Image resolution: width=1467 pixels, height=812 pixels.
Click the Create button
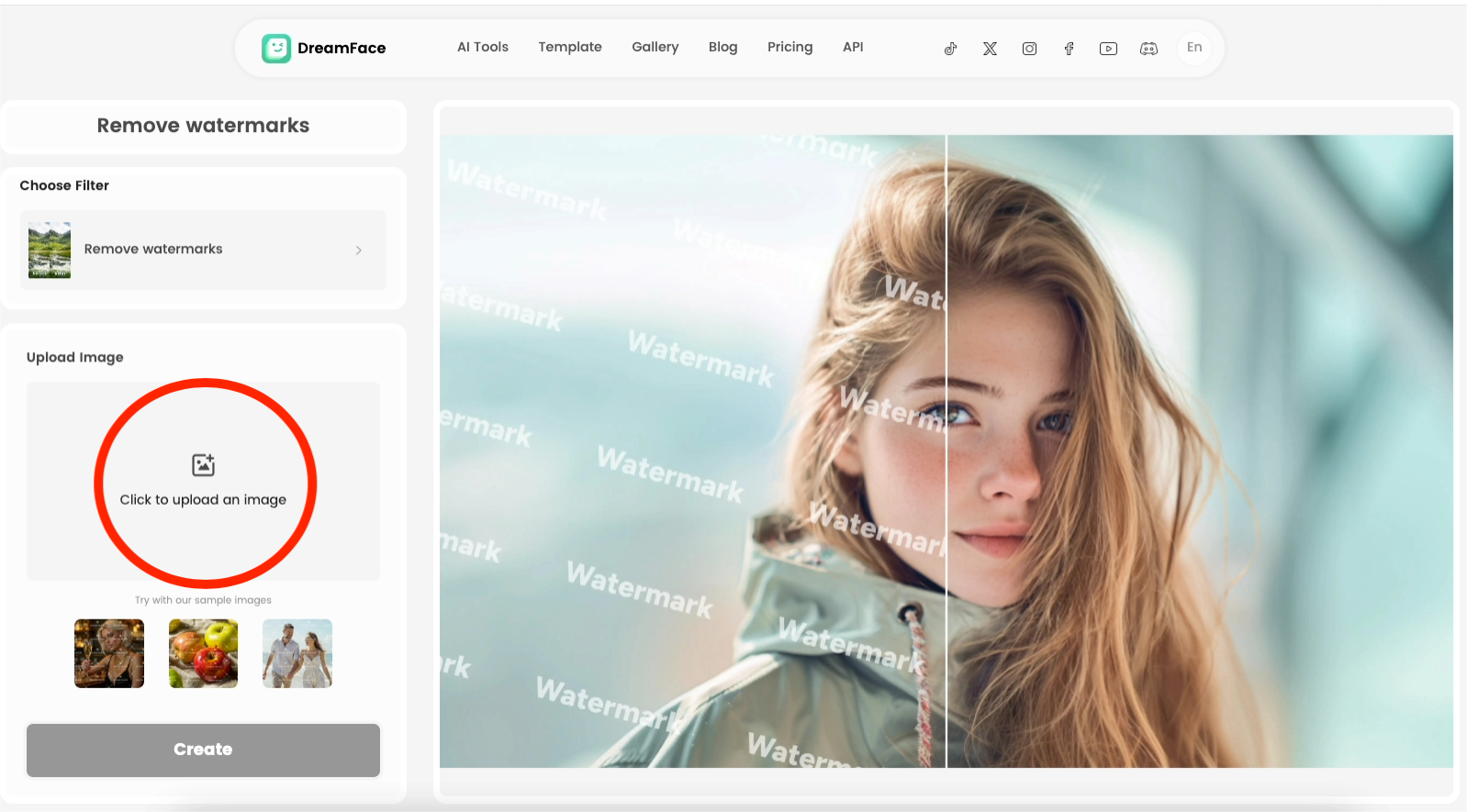[x=203, y=750]
